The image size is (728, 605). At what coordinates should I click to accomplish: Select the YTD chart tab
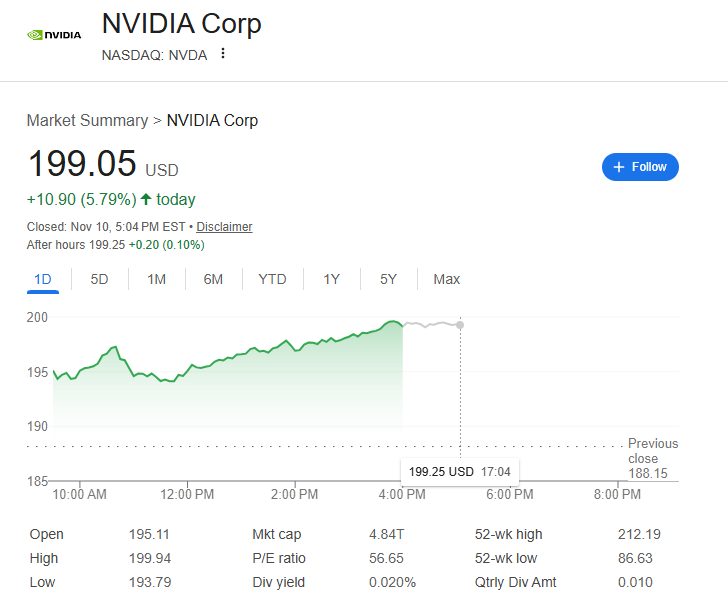coord(272,279)
